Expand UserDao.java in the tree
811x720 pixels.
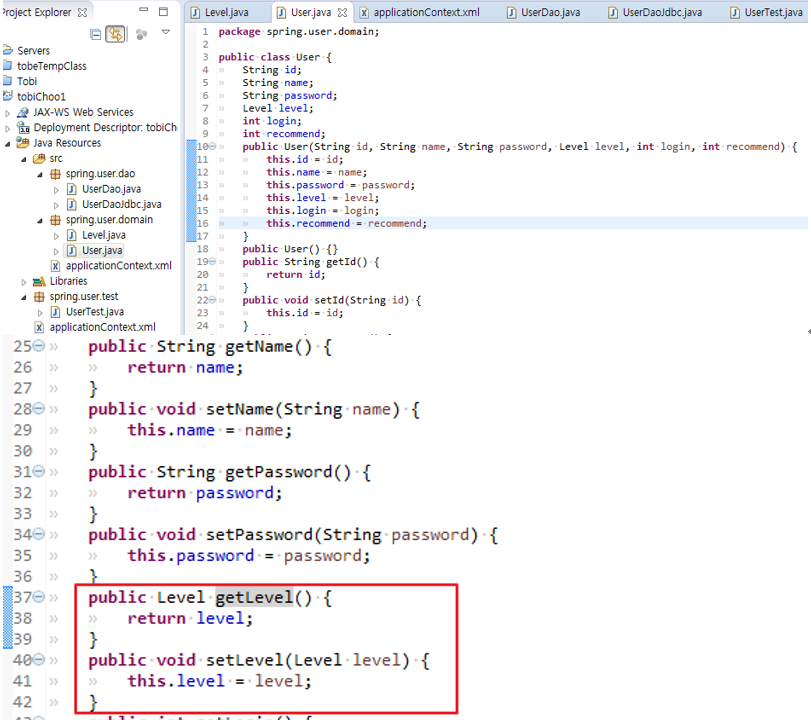(56, 190)
